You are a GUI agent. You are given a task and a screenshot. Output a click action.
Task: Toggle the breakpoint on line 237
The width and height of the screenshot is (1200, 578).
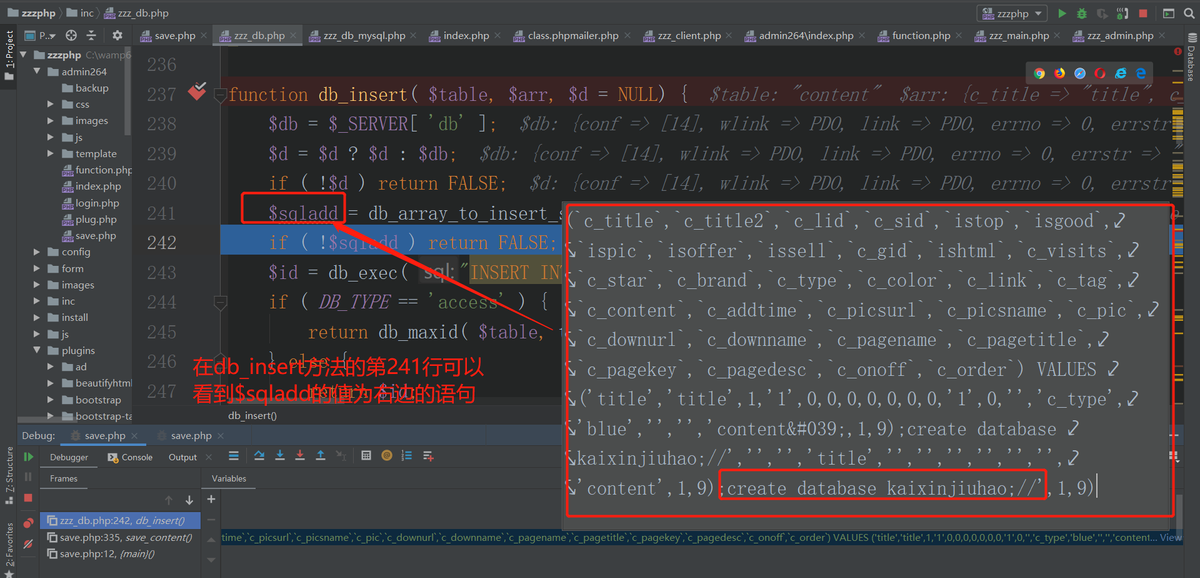coord(196,93)
